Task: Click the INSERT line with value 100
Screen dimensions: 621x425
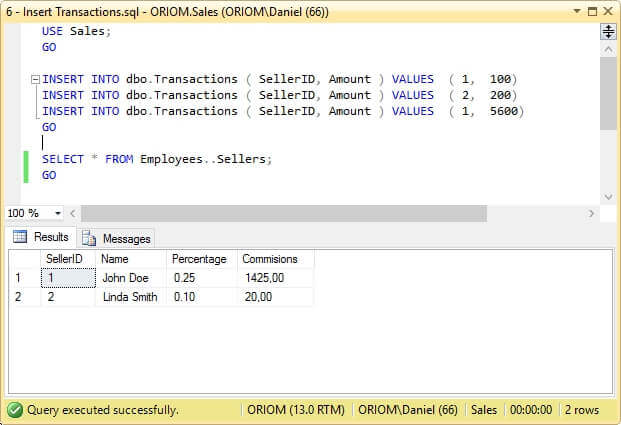Action: [280, 79]
